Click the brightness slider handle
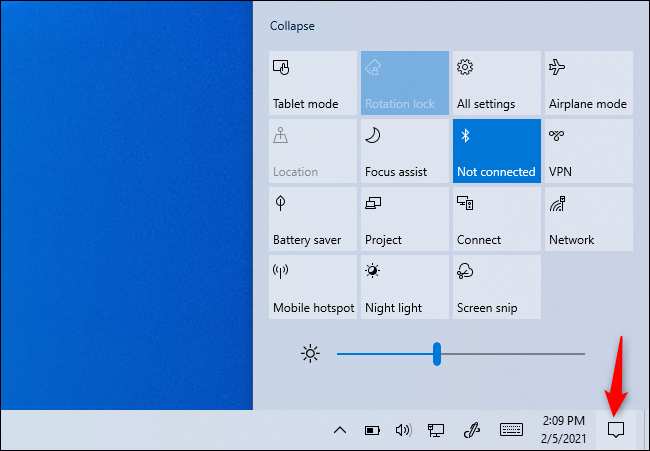 tap(437, 354)
